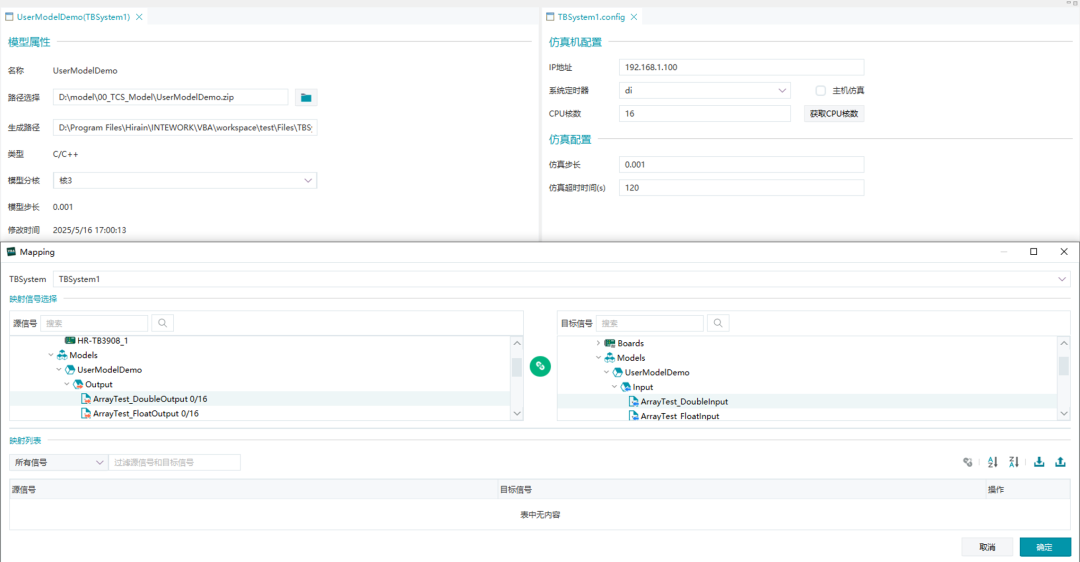1080x562 pixels.
Task: Click the ArrayTest_DoubleInput signal icon
Action: click(634, 402)
